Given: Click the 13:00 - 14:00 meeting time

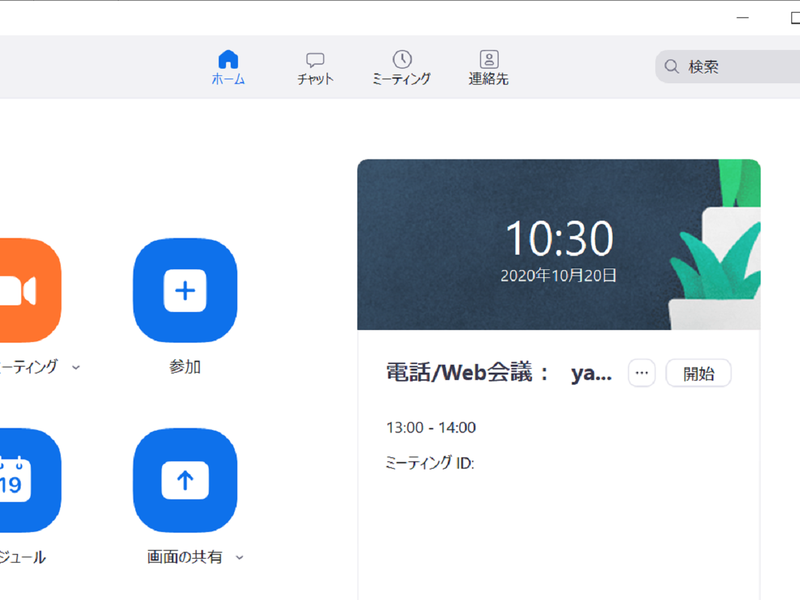Looking at the screenshot, I should [431, 428].
